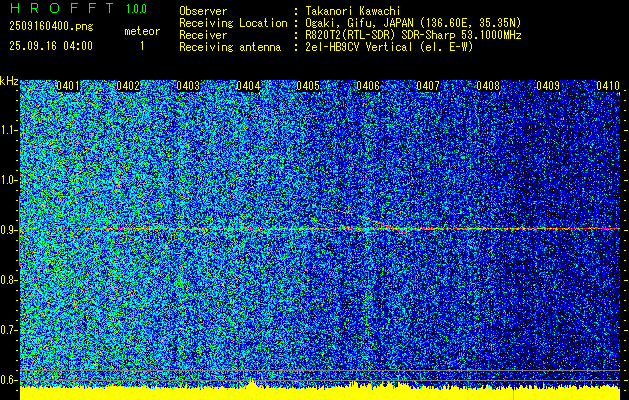629x400 pixels.
Task: Click the Observer label
Action: (x=203, y=11)
